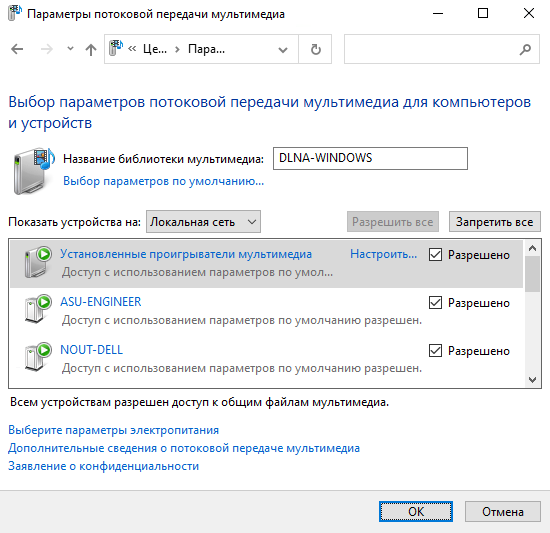Click the Це... breadcrumb item
The height and width of the screenshot is (533, 550).
tap(155, 49)
